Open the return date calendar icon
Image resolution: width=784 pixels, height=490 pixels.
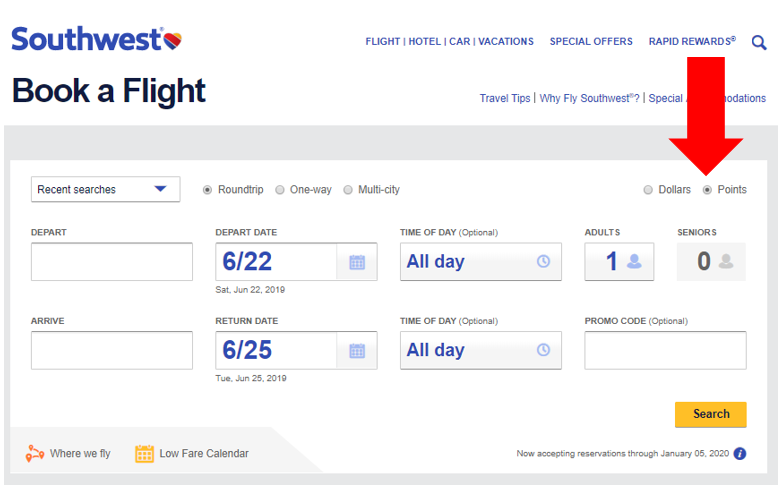(x=357, y=351)
